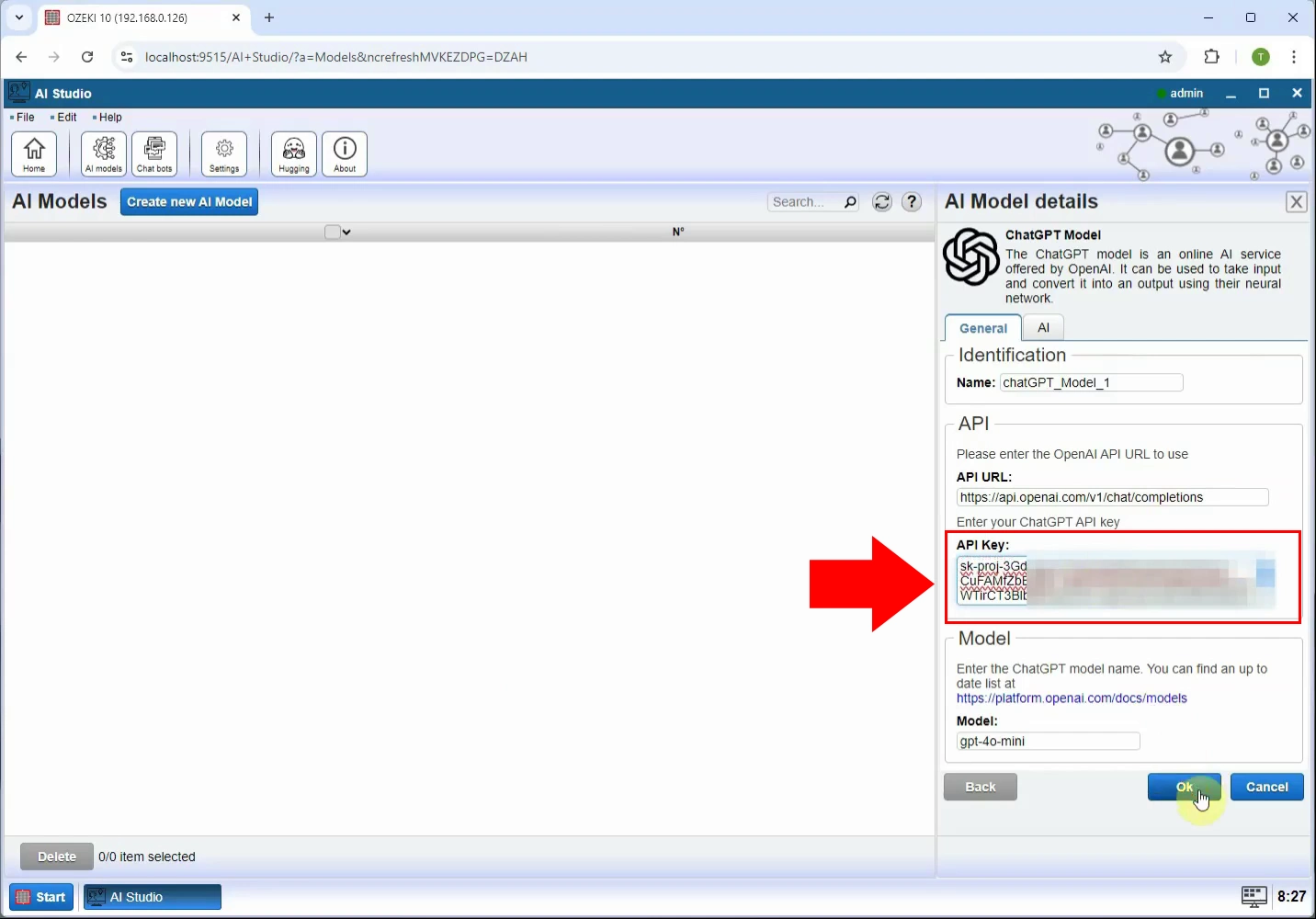Minimize the AI Studio inner window
This screenshot has height=919, width=1316.
(x=1231, y=93)
